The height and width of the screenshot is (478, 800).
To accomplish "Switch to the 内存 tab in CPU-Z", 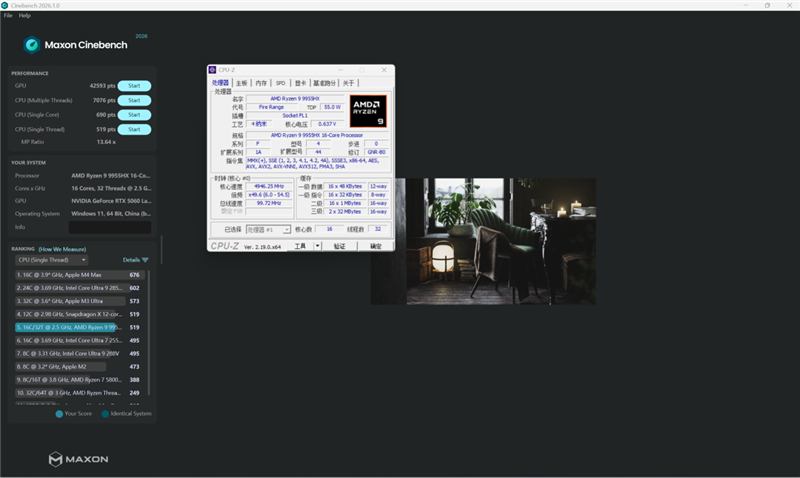I will pyautogui.click(x=261, y=83).
